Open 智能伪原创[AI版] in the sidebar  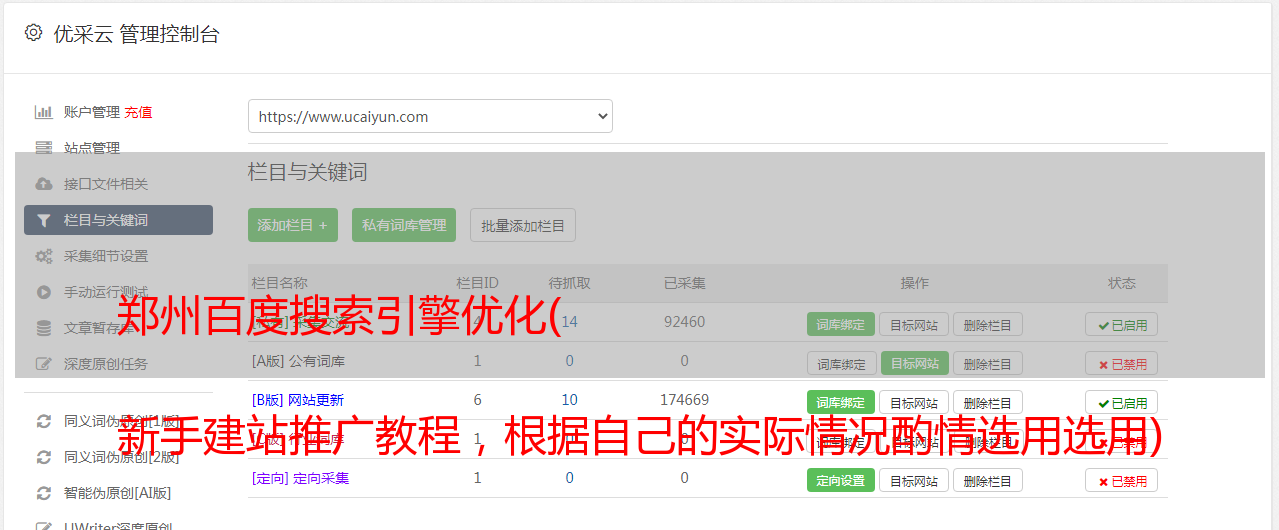(x=118, y=493)
